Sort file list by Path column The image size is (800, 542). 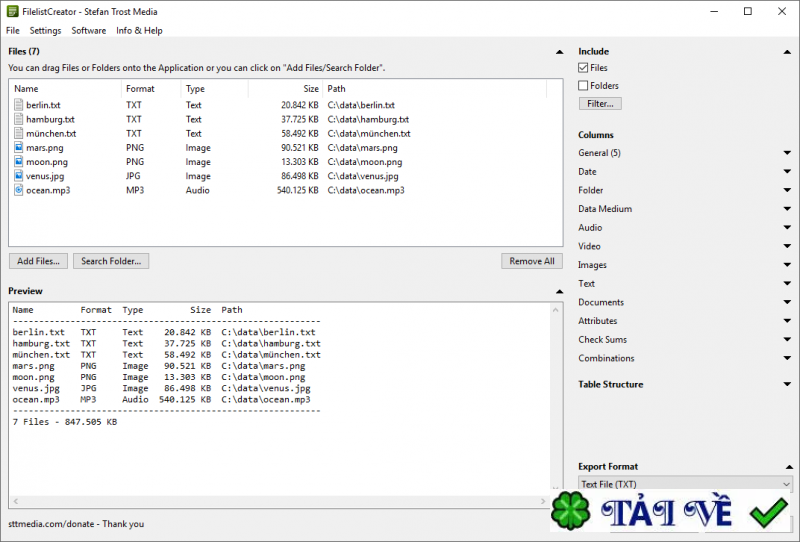click(x=434, y=88)
